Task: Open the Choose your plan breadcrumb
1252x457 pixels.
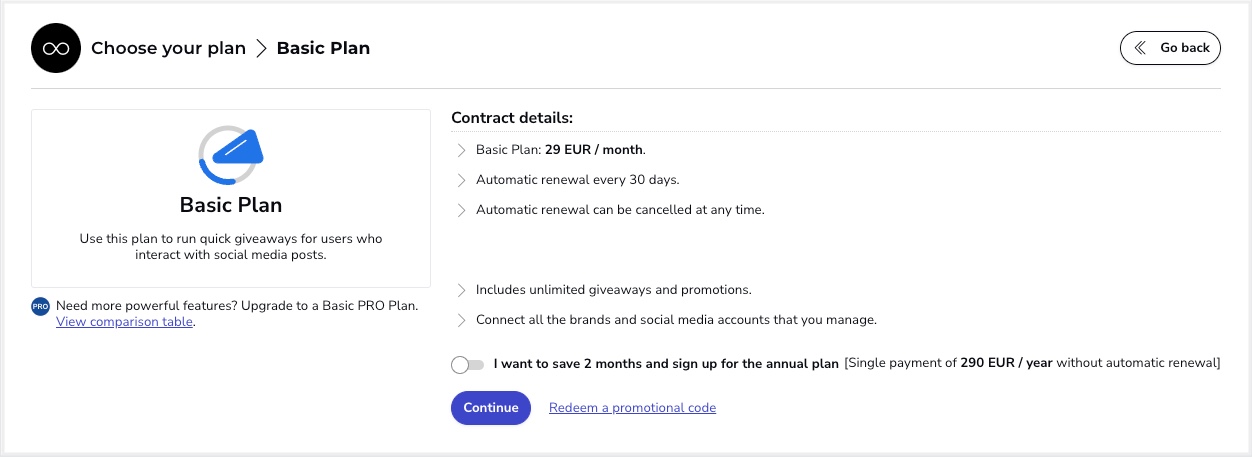Action: 168,48
